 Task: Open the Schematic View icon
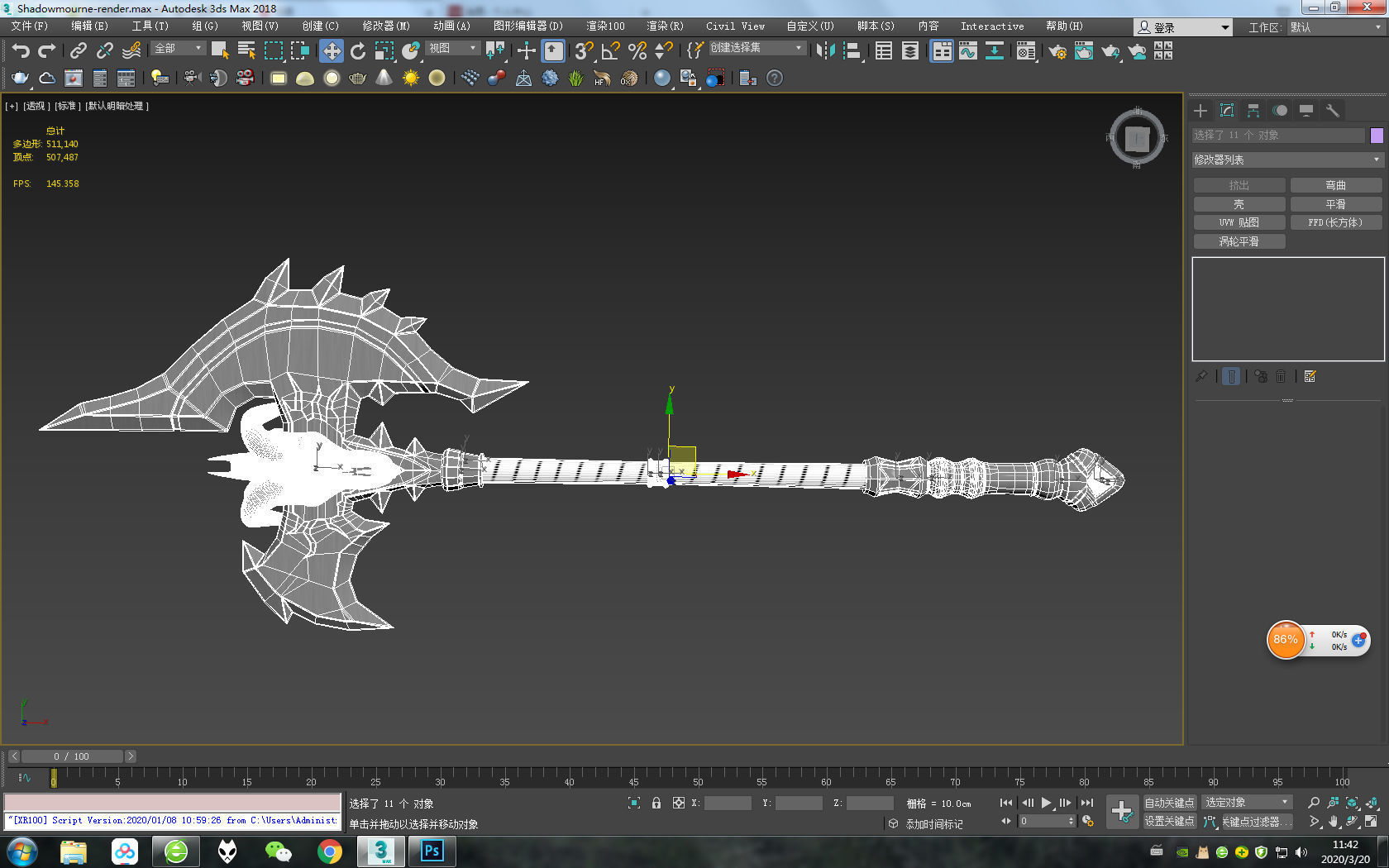click(995, 50)
